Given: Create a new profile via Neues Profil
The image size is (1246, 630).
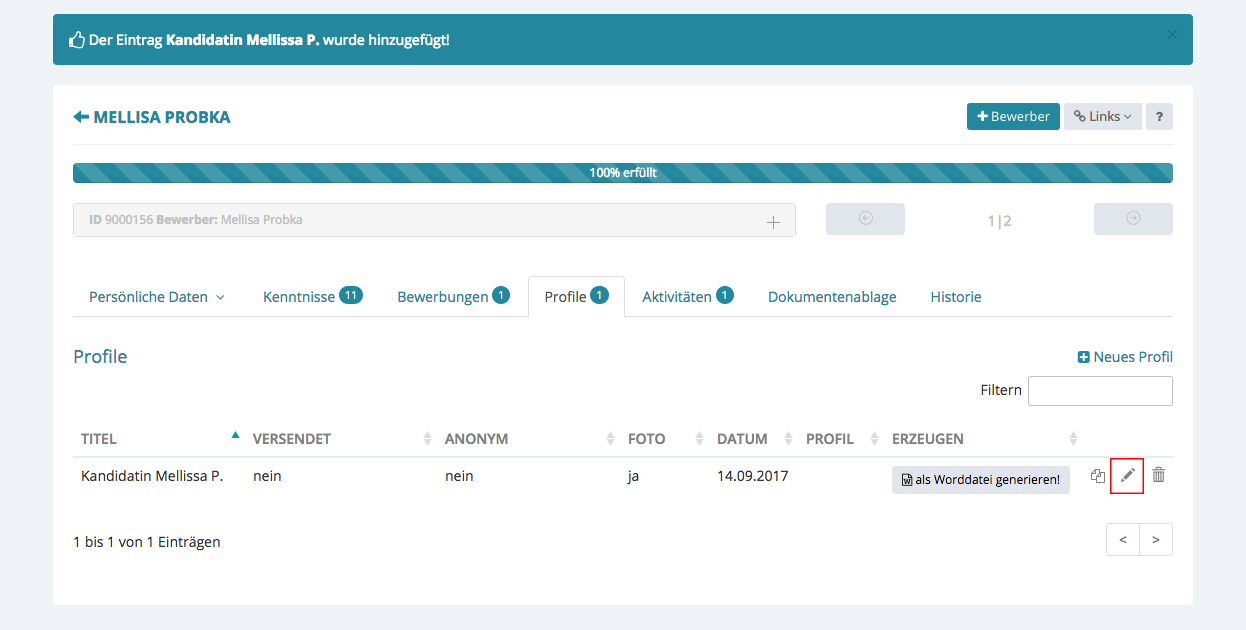Looking at the screenshot, I should coord(1124,357).
